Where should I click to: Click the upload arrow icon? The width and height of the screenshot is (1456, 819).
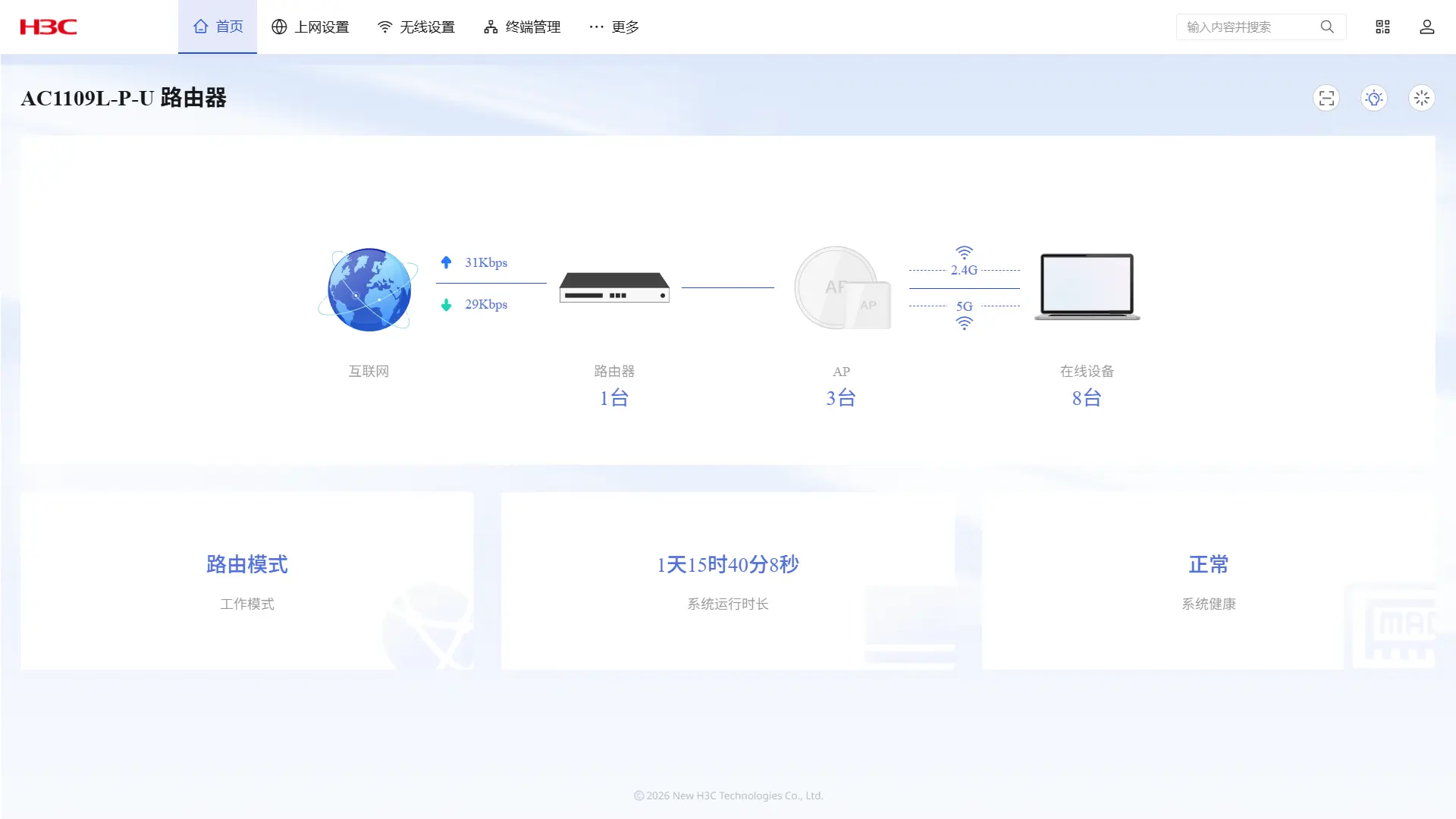446,262
